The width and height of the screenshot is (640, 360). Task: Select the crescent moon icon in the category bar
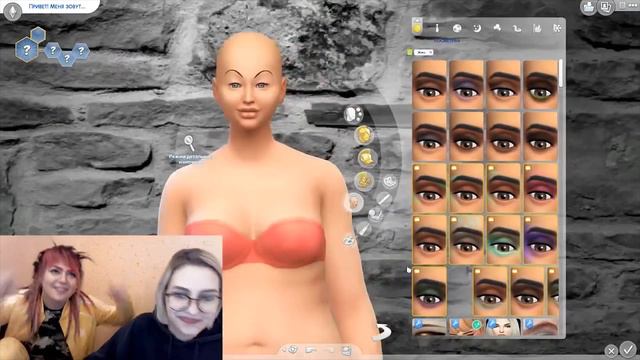(477, 28)
